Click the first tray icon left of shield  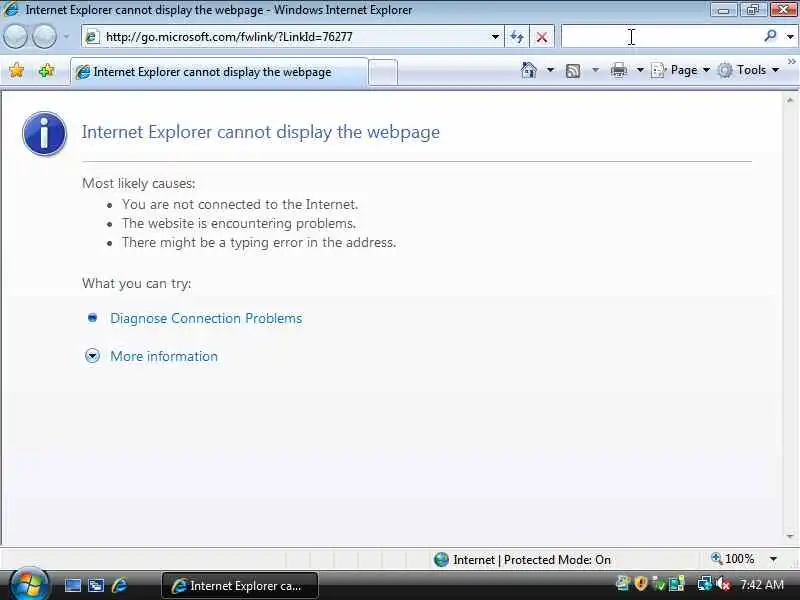coord(623,583)
